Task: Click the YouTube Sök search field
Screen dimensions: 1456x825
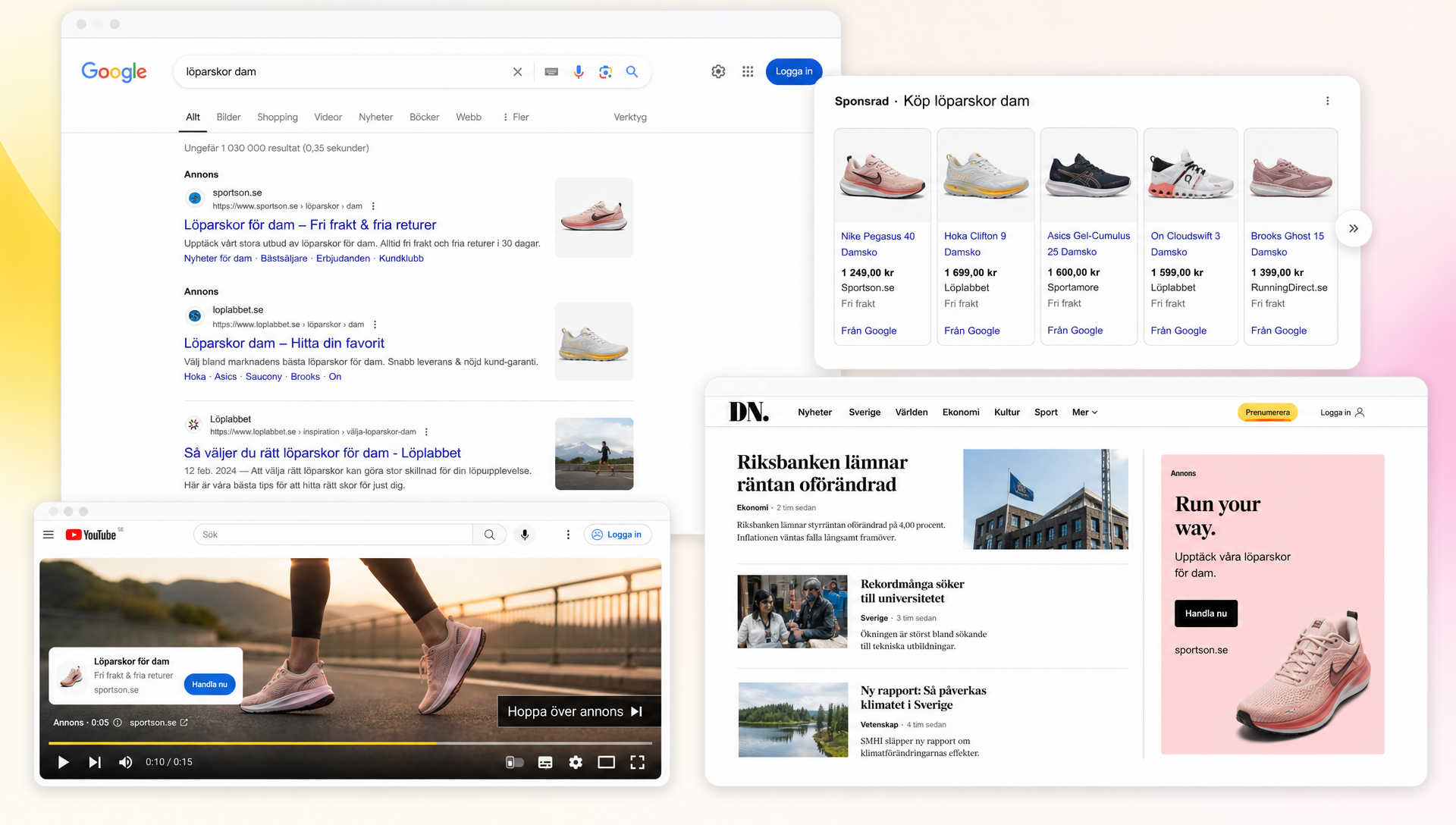Action: point(333,535)
